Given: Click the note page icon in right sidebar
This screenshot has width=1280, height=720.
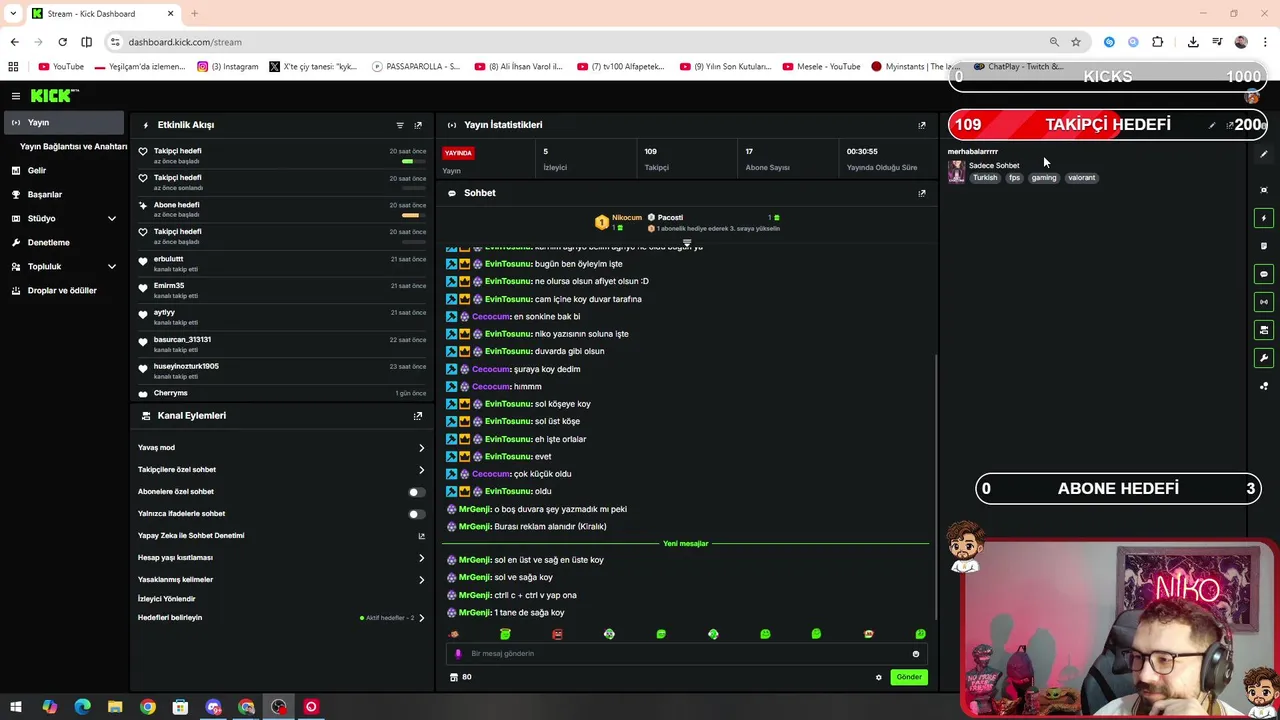Looking at the screenshot, I should coord(1264,246).
